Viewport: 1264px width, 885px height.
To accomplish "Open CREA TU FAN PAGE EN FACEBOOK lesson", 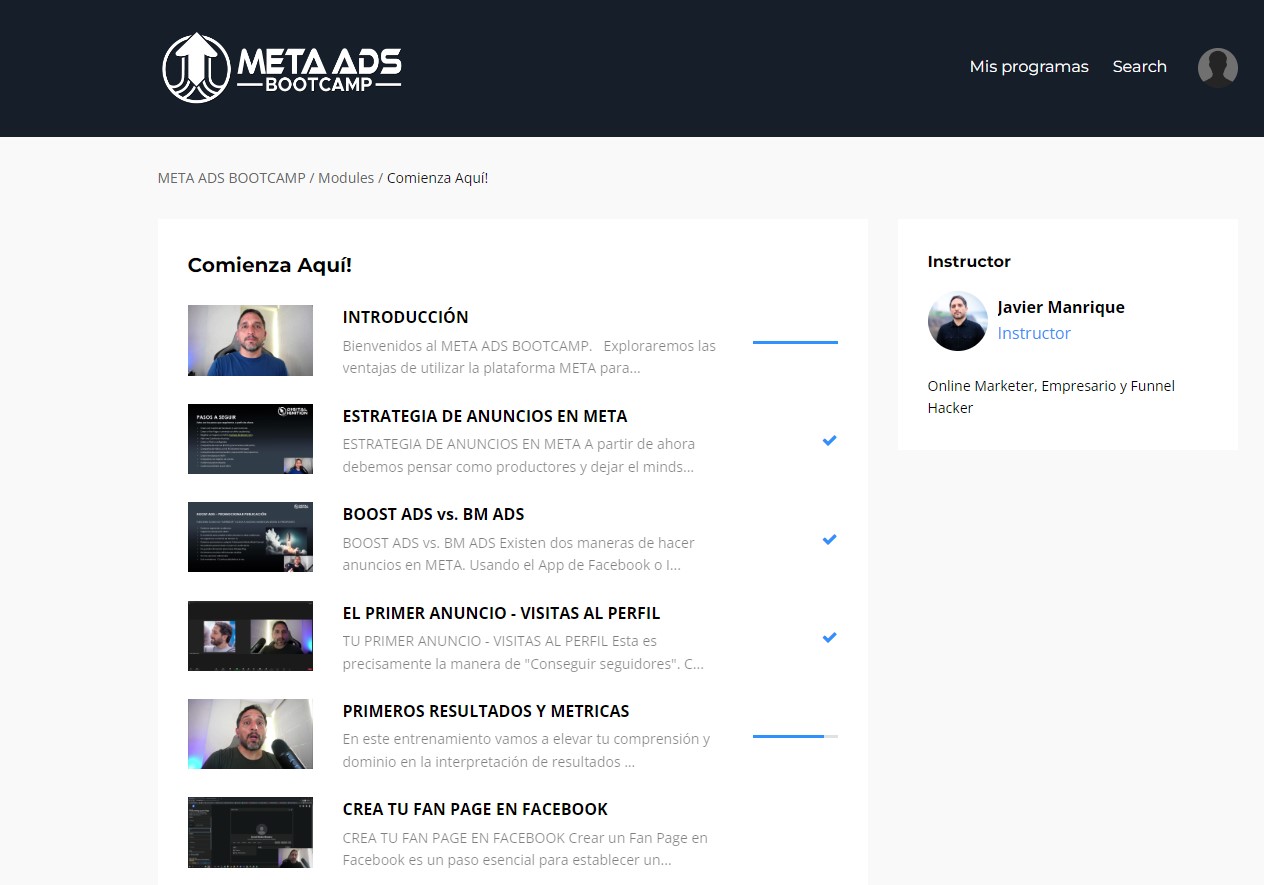I will [x=475, y=809].
